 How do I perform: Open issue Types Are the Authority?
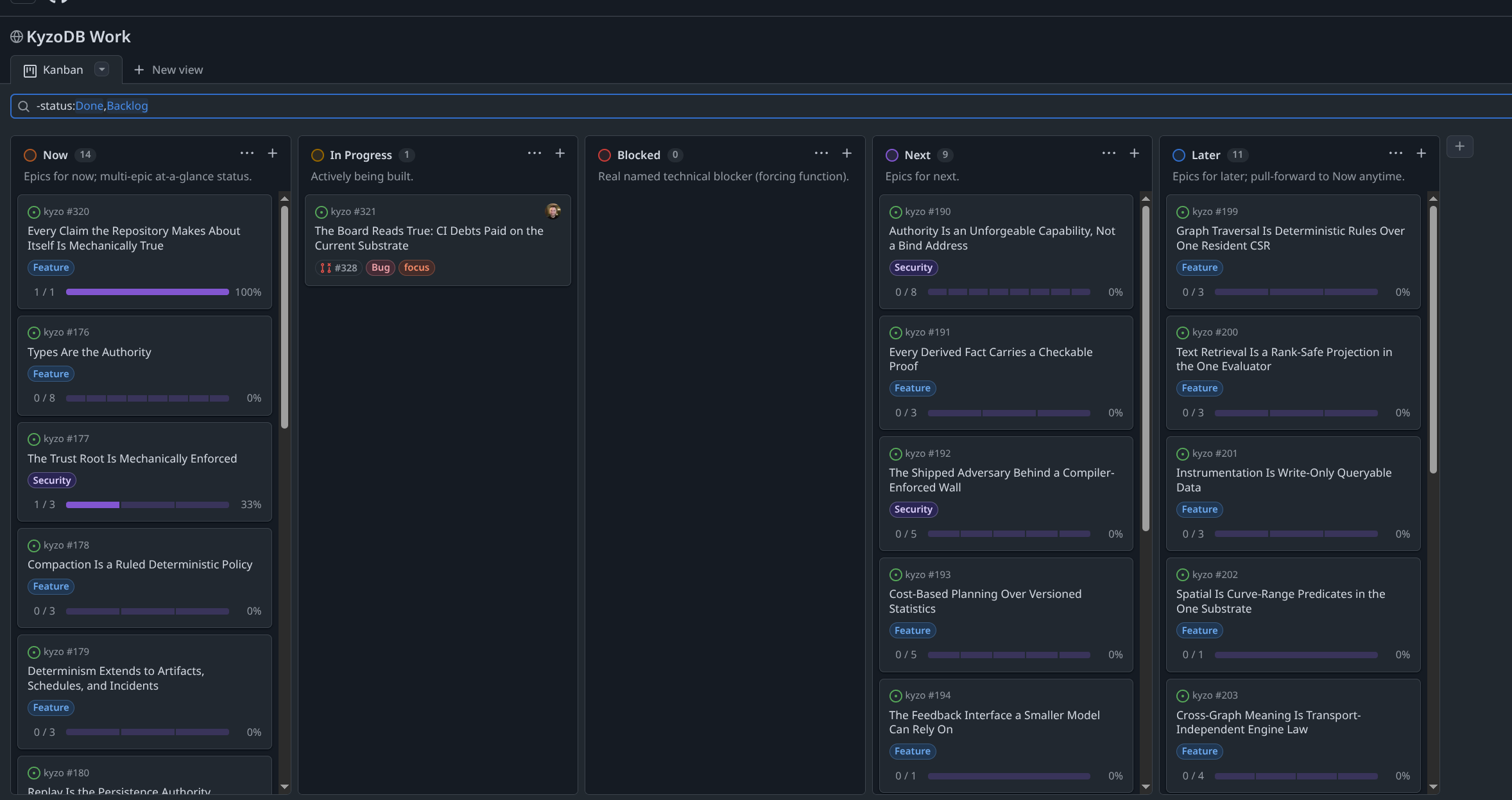pyautogui.click(x=89, y=352)
